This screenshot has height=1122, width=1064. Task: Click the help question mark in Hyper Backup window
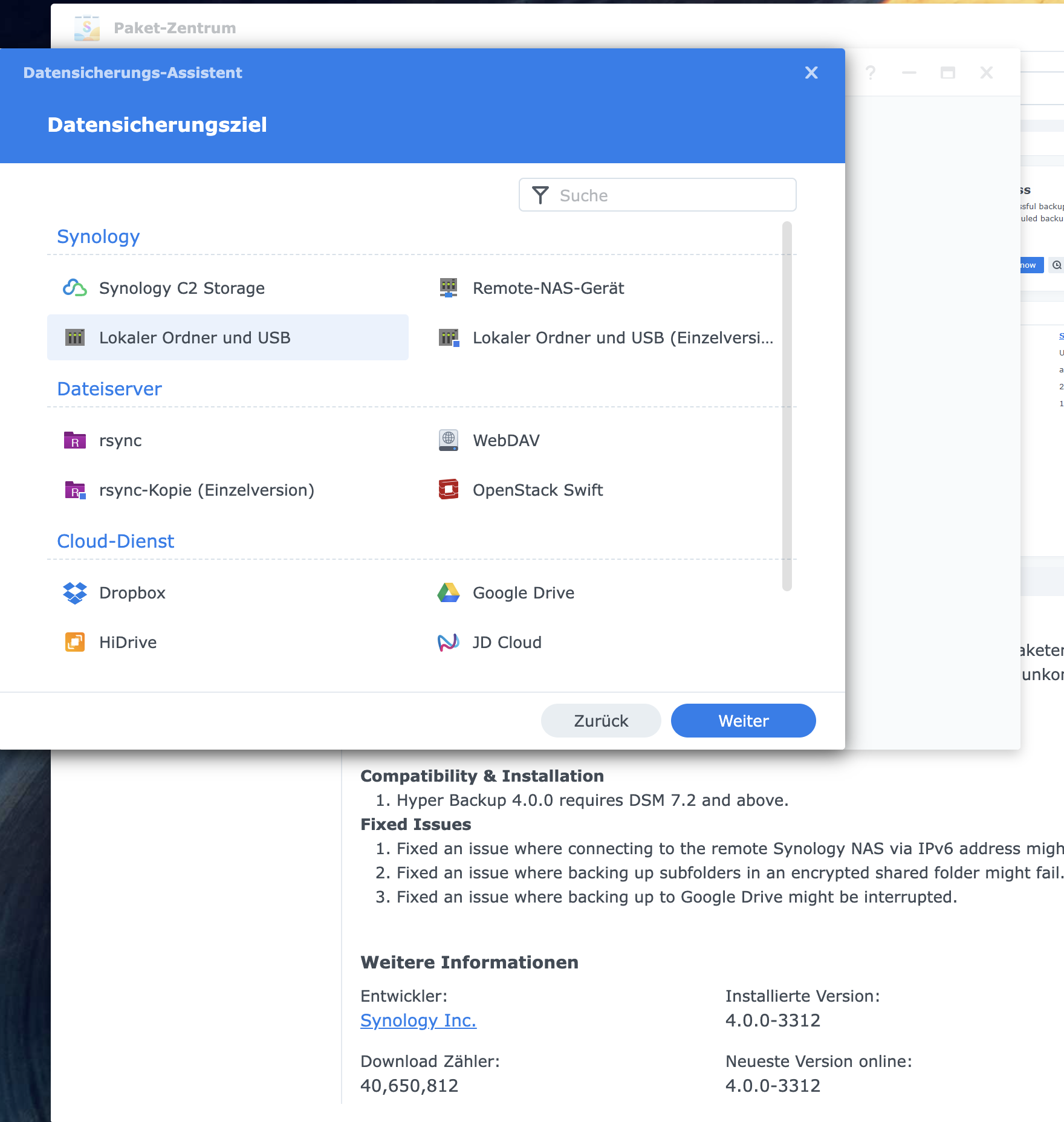pyautogui.click(x=871, y=73)
